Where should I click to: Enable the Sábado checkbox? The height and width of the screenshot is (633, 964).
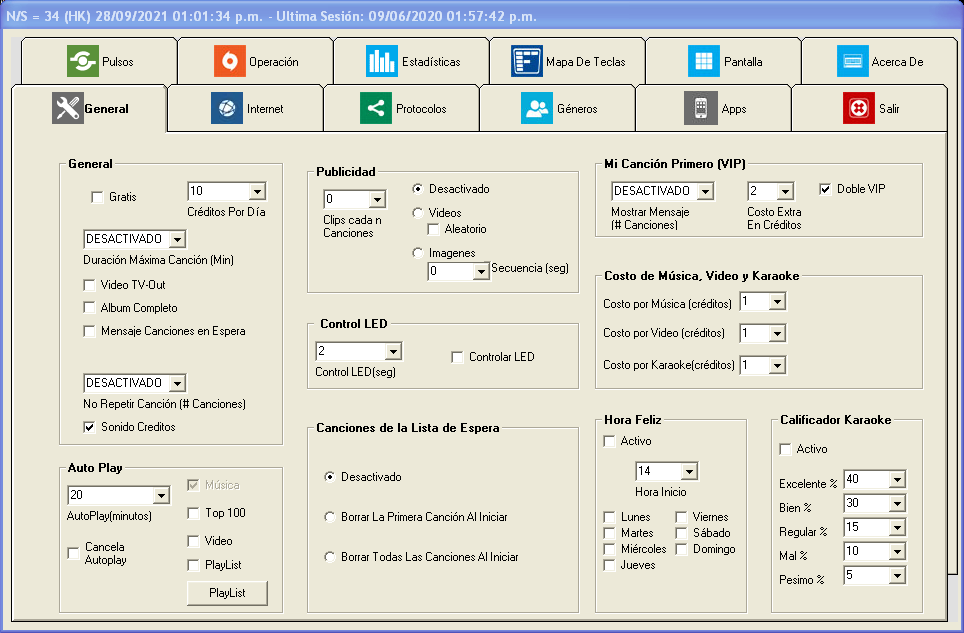coord(681,533)
